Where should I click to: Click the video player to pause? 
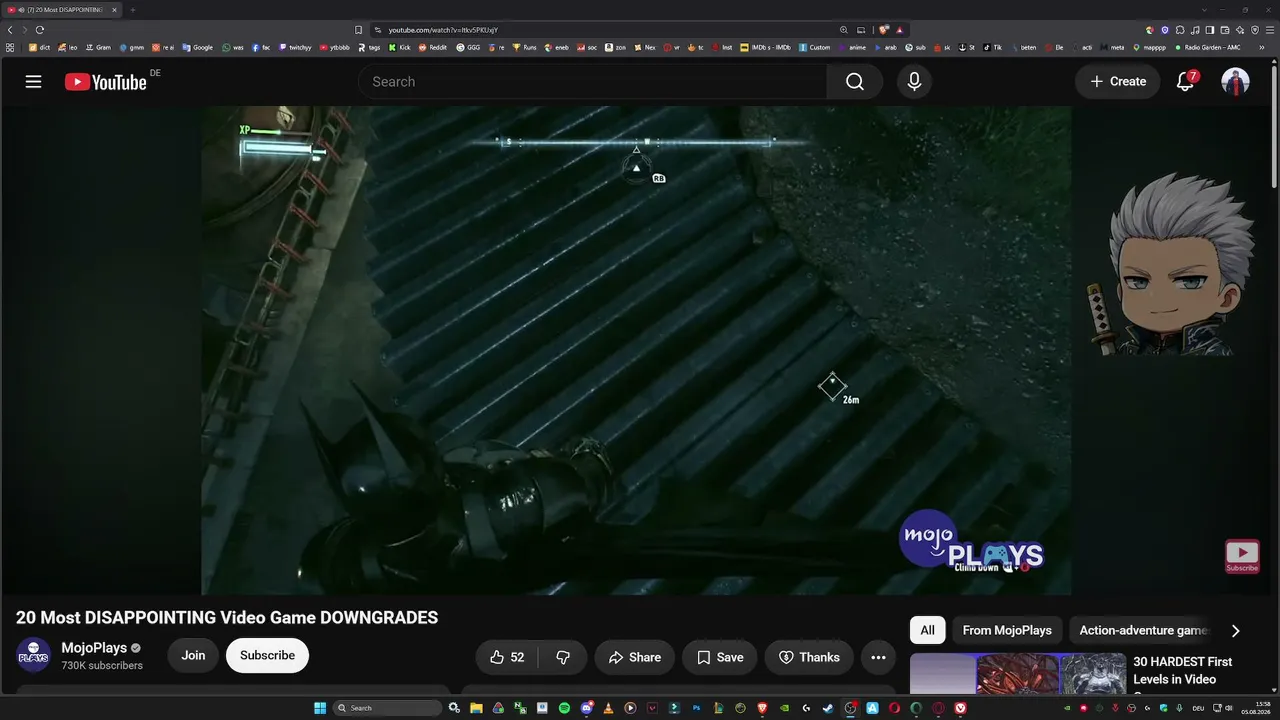coord(636,350)
